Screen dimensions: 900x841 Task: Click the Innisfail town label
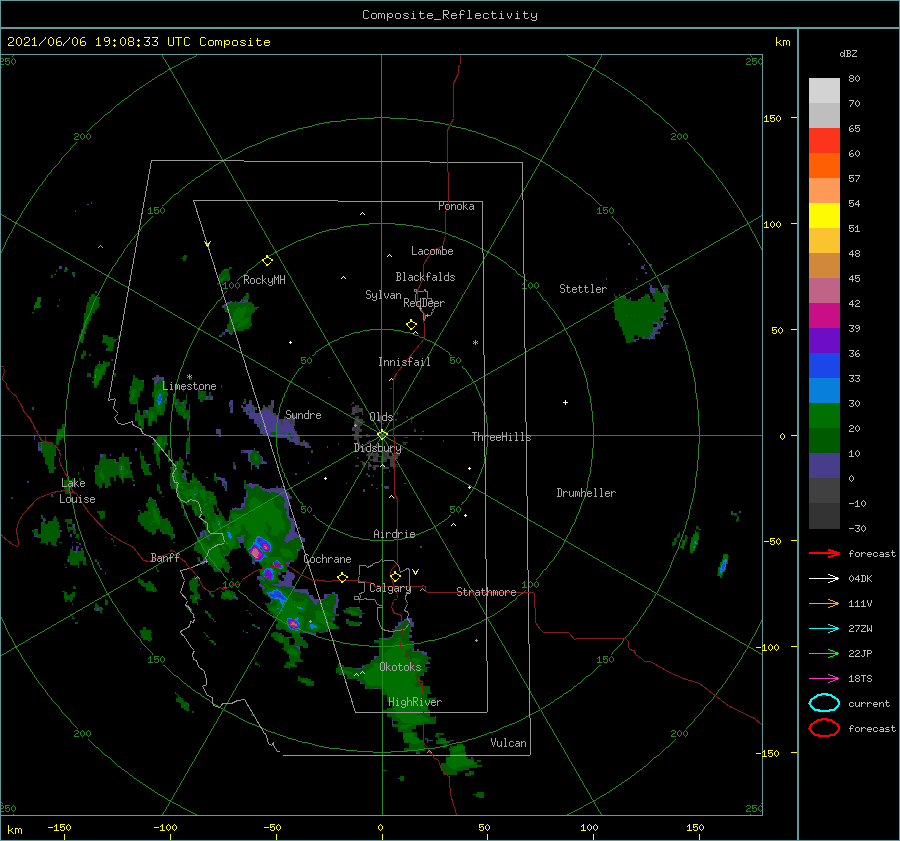tap(404, 362)
